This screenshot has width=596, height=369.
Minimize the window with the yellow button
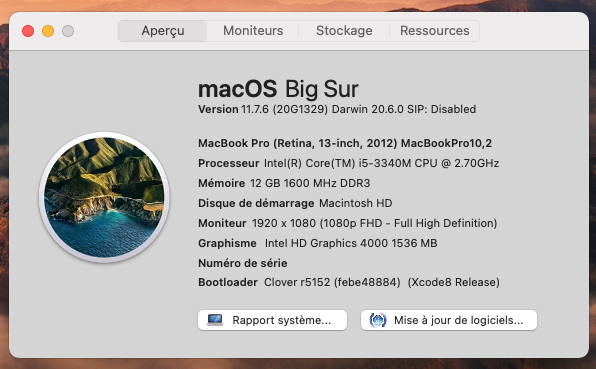point(48,31)
